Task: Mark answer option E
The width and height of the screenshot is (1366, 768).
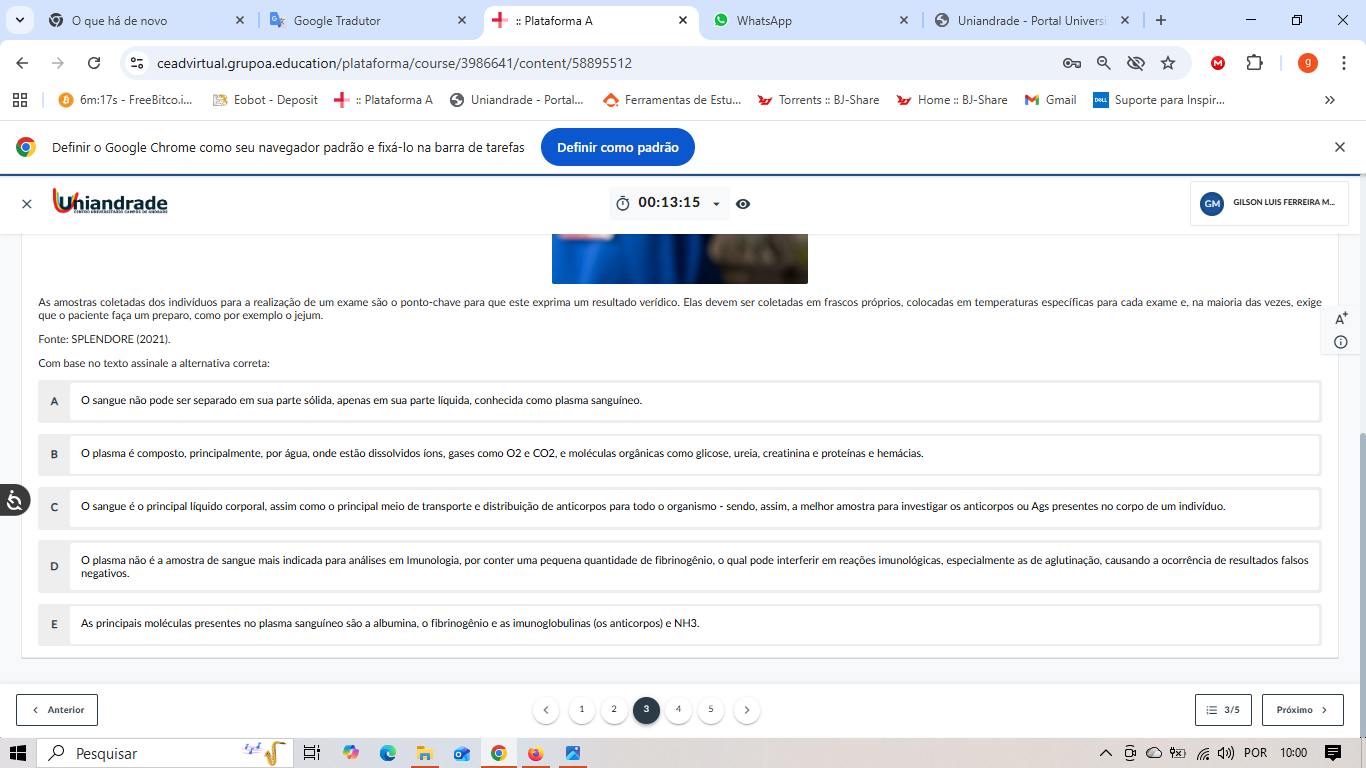Action: (x=55, y=624)
